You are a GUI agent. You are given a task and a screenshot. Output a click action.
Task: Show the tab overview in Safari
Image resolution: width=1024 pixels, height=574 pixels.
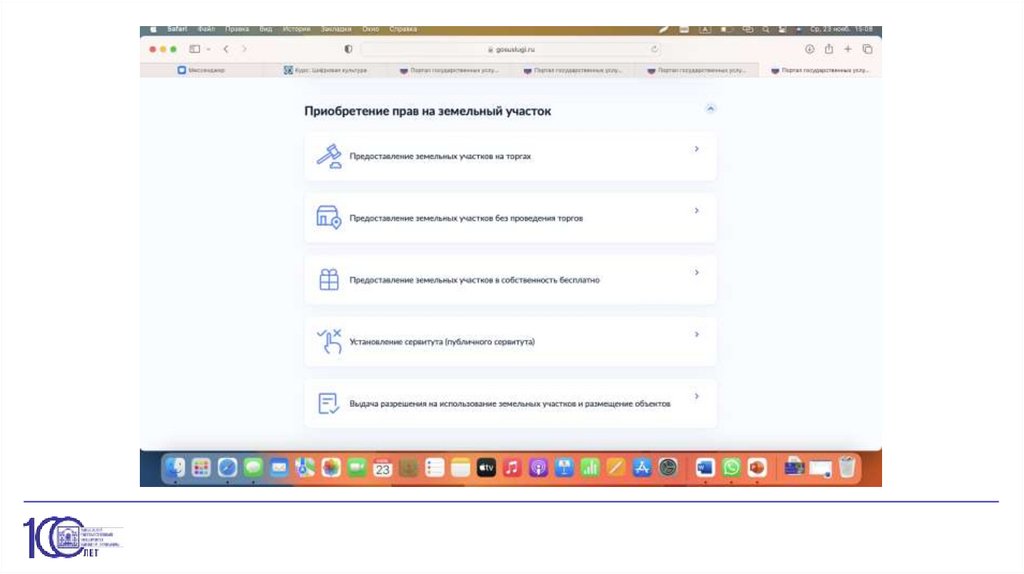pyautogui.click(x=867, y=49)
